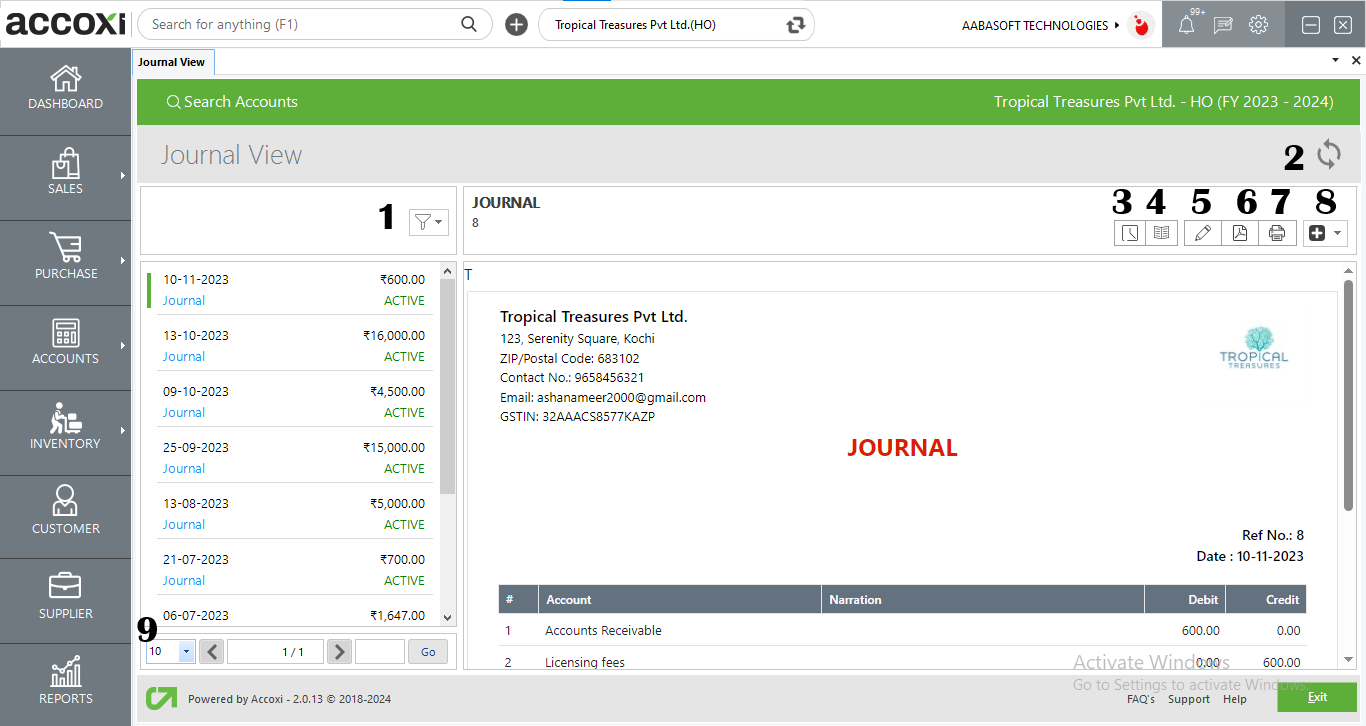
Task: Switch to the Journal View tab
Action: 172,61
